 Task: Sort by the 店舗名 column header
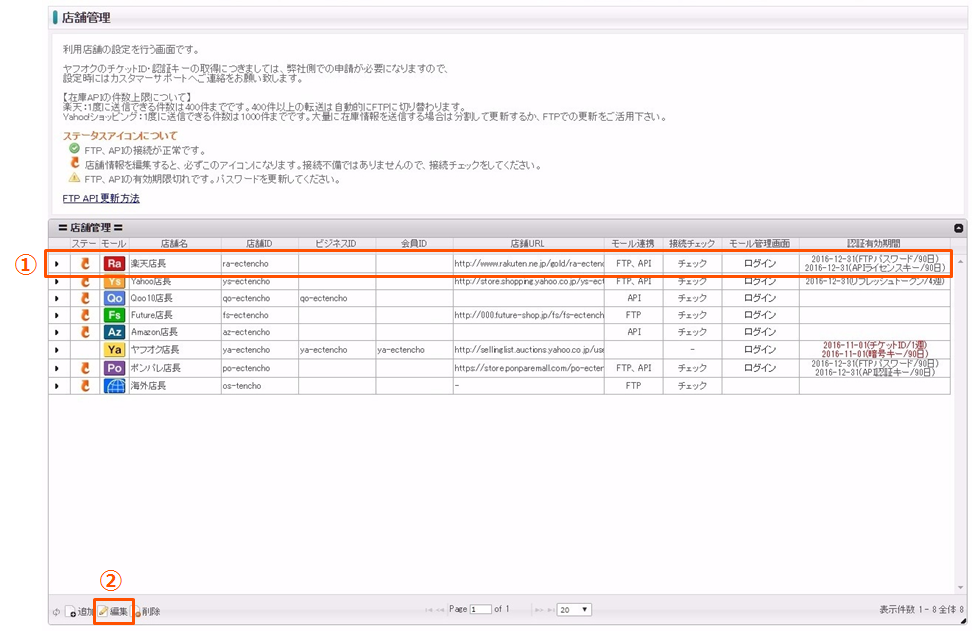[x=175, y=244]
